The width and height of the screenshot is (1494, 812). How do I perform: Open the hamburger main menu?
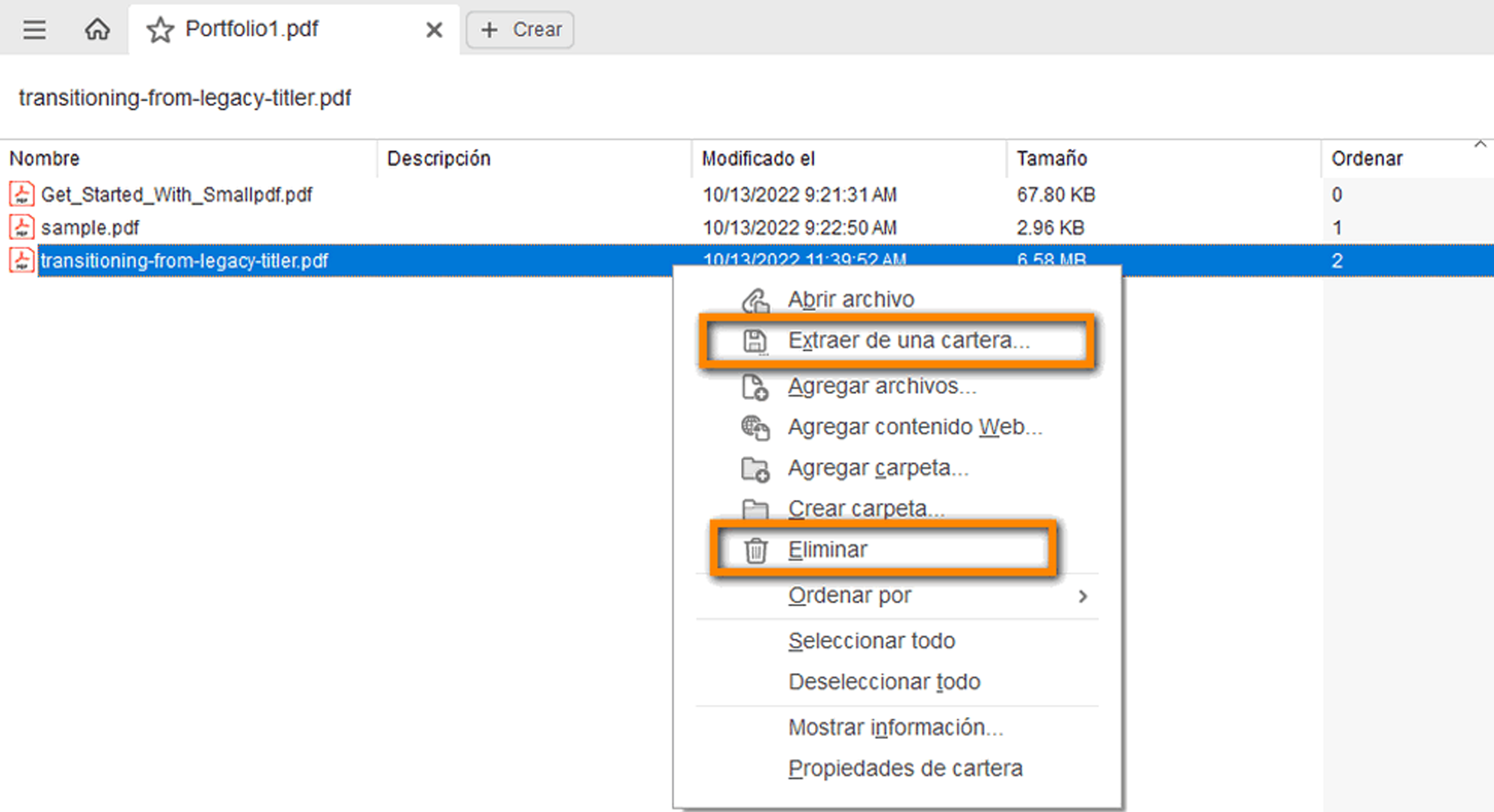[34, 30]
